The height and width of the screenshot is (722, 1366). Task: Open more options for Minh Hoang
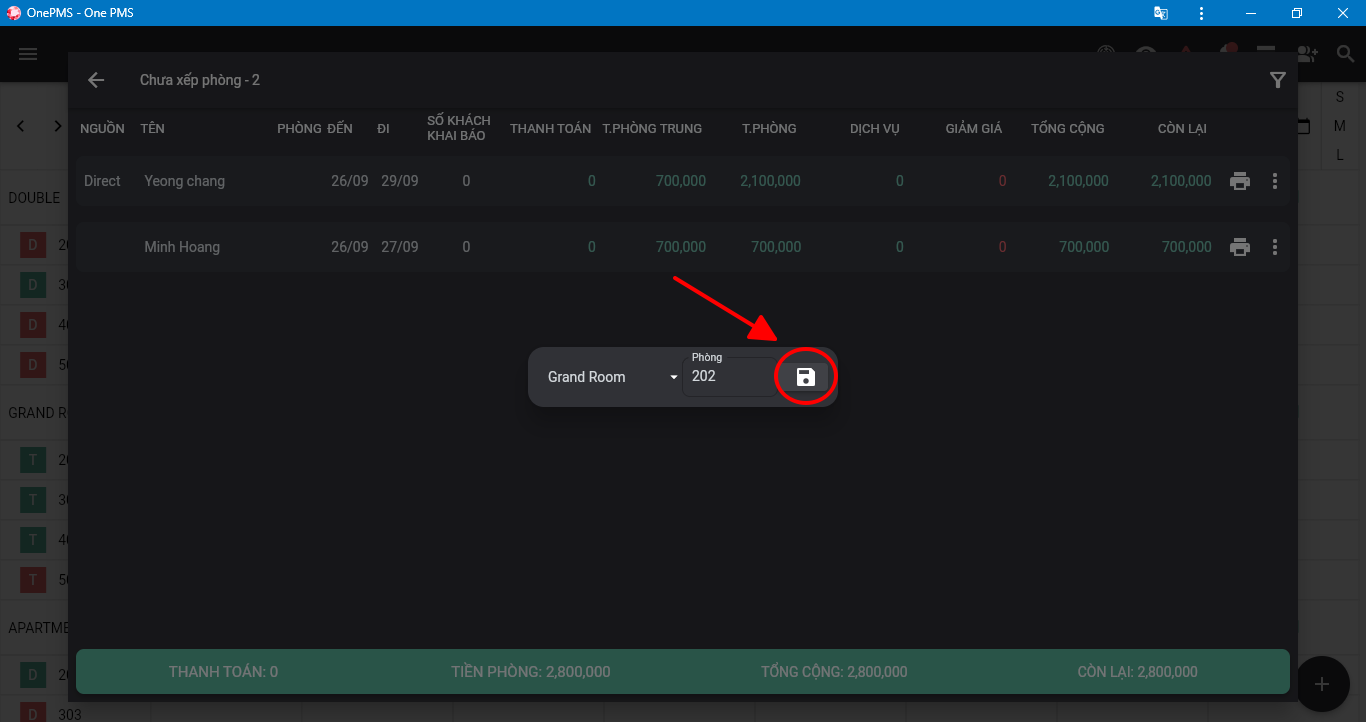click(x=1275, y=247)
